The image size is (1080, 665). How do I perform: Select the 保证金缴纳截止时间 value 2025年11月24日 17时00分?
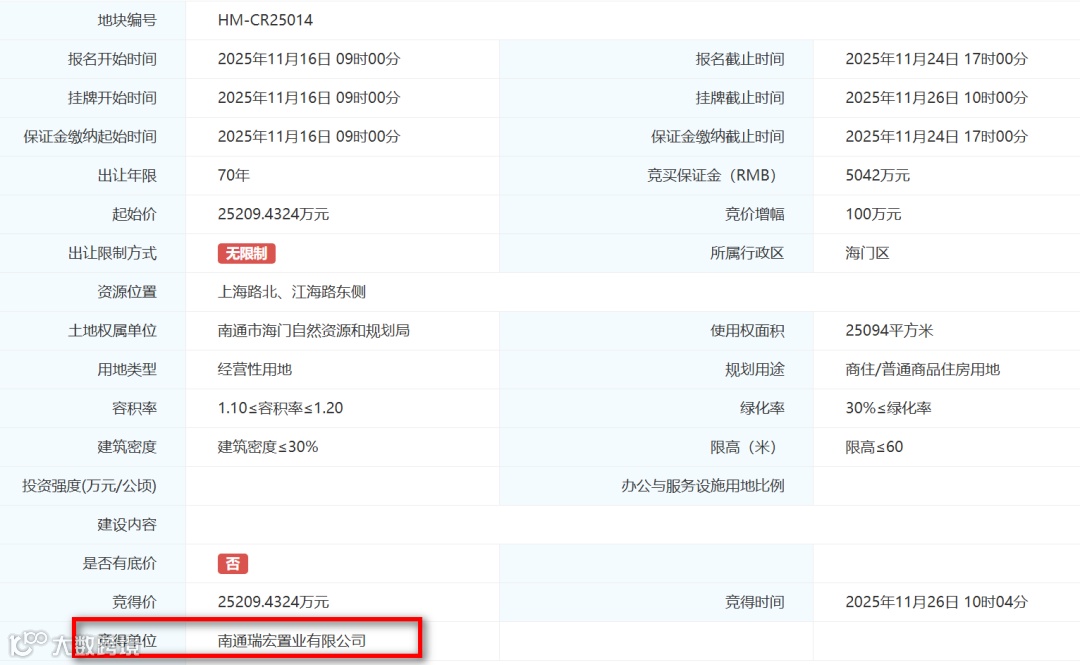tap(937, 136)
